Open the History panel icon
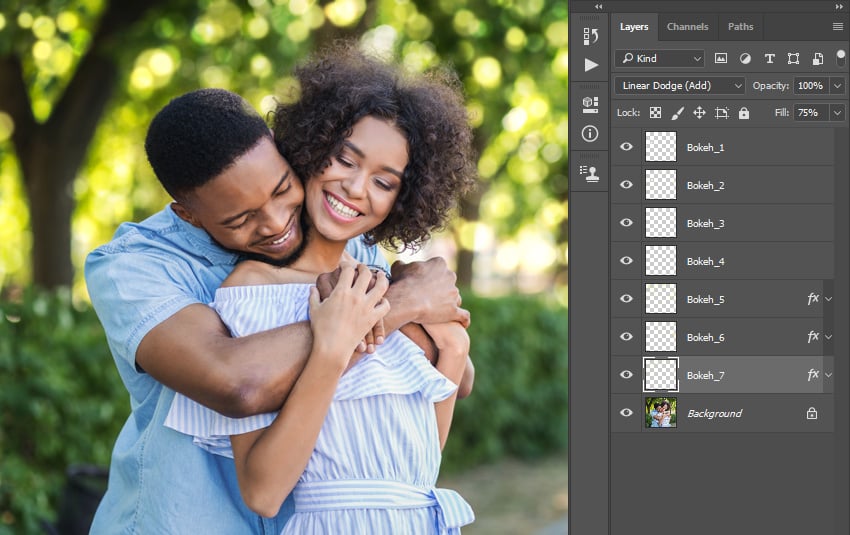850x535 pixels. click(590, 37)
